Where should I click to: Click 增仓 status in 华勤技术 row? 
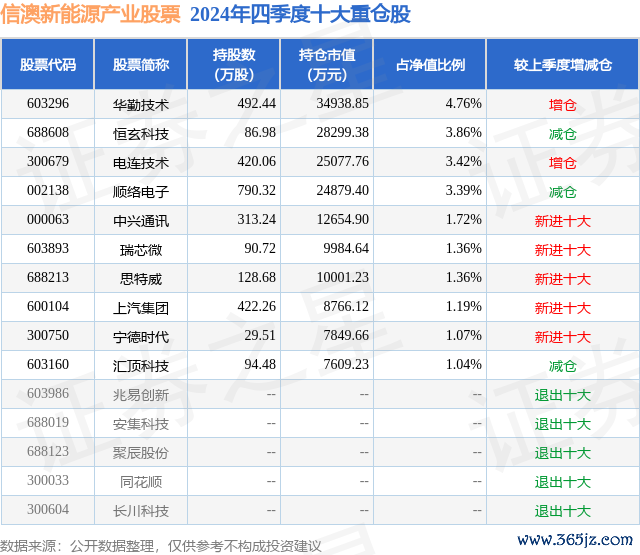tap(563, 105)
